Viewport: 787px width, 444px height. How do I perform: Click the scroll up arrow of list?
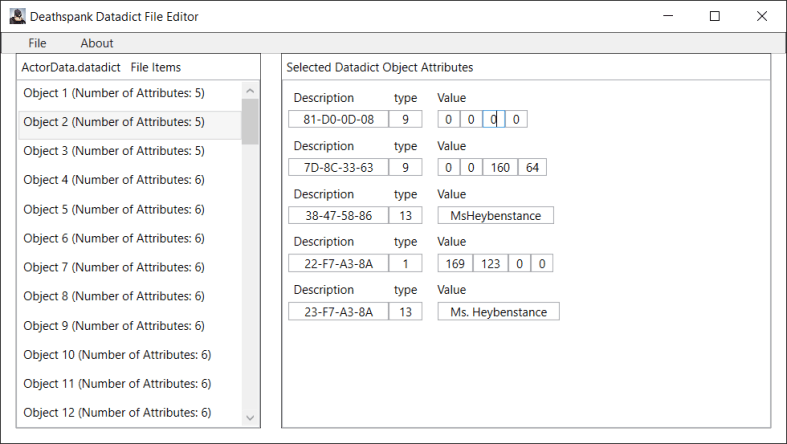click(x=250, y=90)
